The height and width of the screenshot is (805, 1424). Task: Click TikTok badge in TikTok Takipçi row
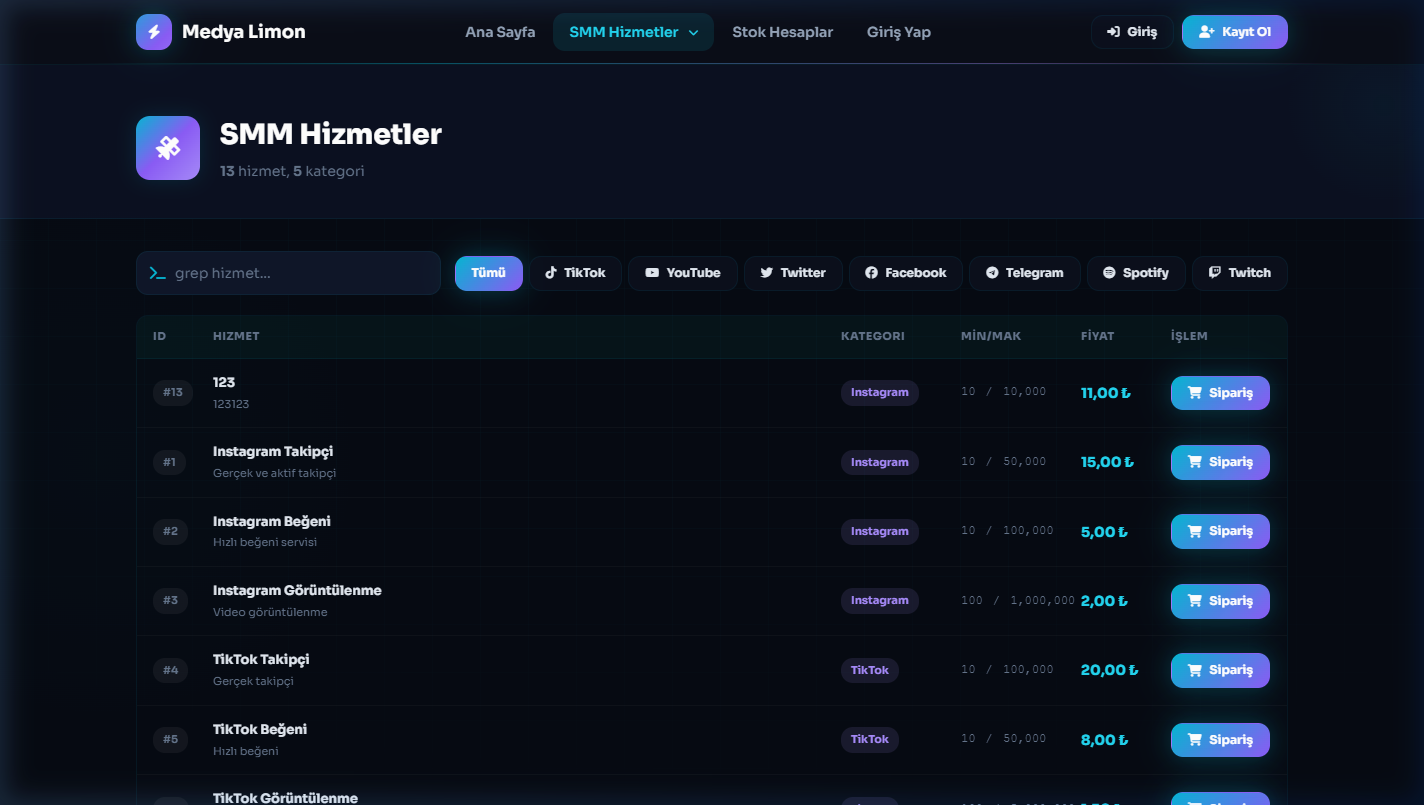pyautogui.click(x=870, y=670)
